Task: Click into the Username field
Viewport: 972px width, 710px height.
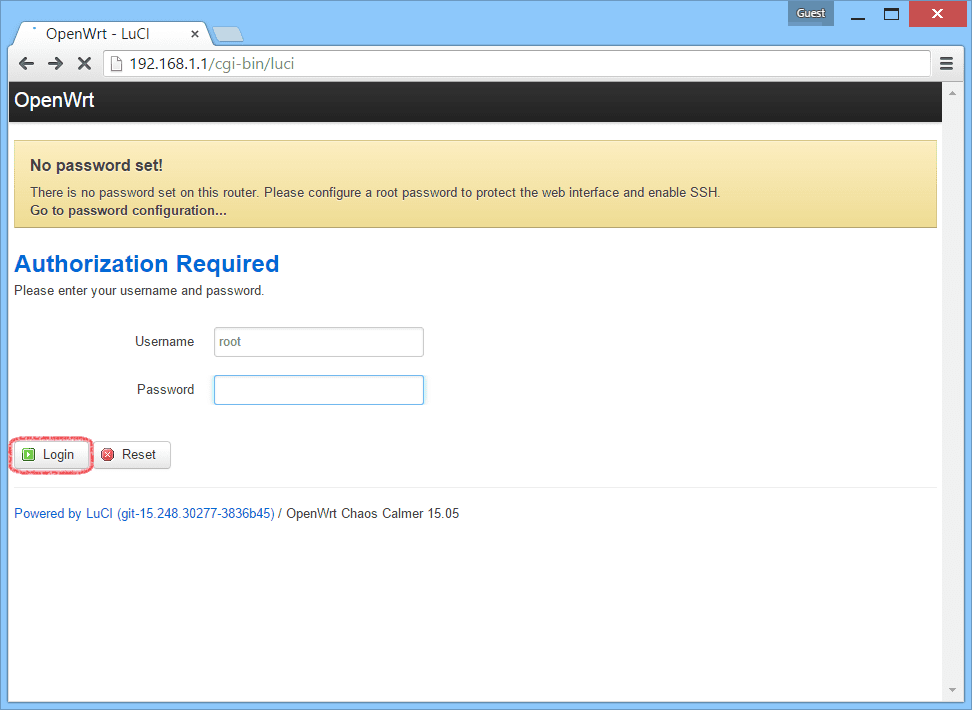Action: point(318,342)
